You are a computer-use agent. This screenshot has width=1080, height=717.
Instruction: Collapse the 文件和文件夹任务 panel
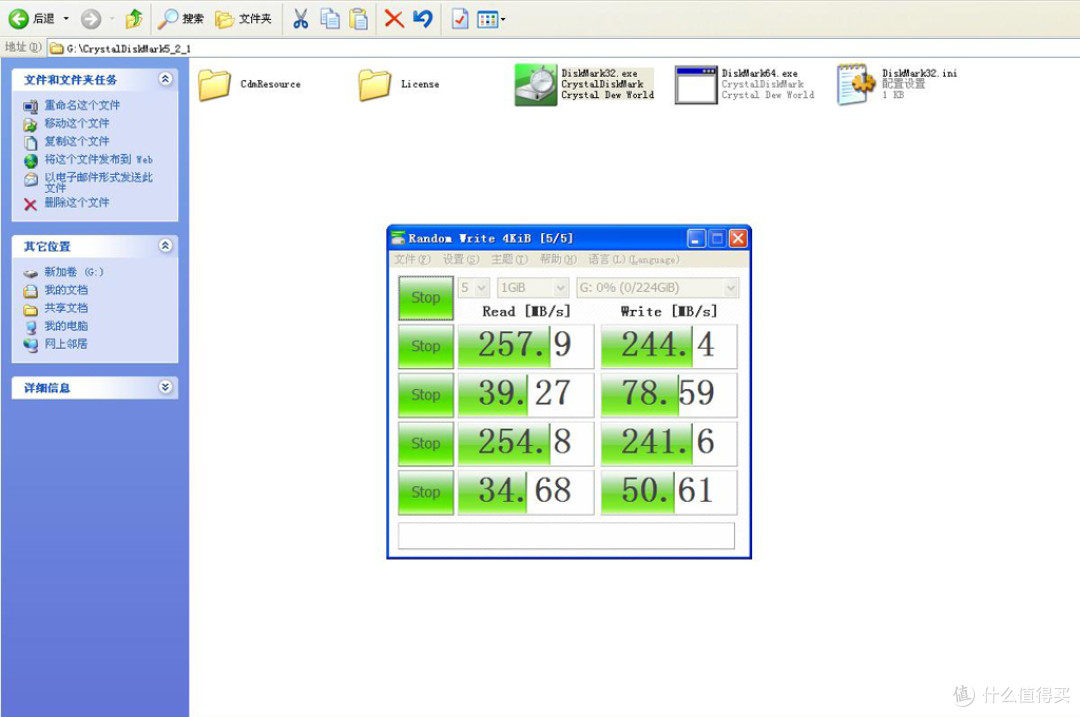click(x=165, y=79)
